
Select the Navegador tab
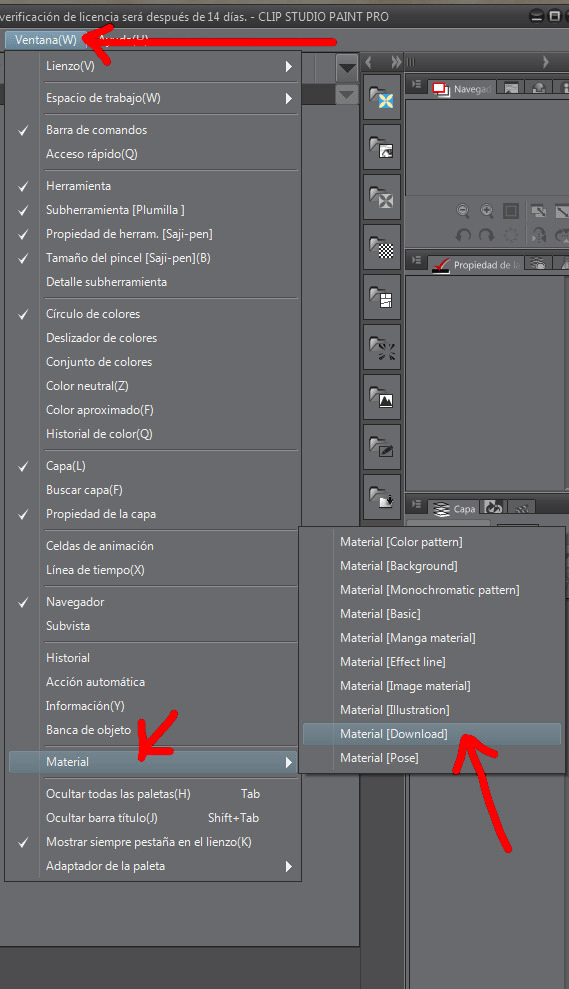pyautogui.click(x=462, y=88)
